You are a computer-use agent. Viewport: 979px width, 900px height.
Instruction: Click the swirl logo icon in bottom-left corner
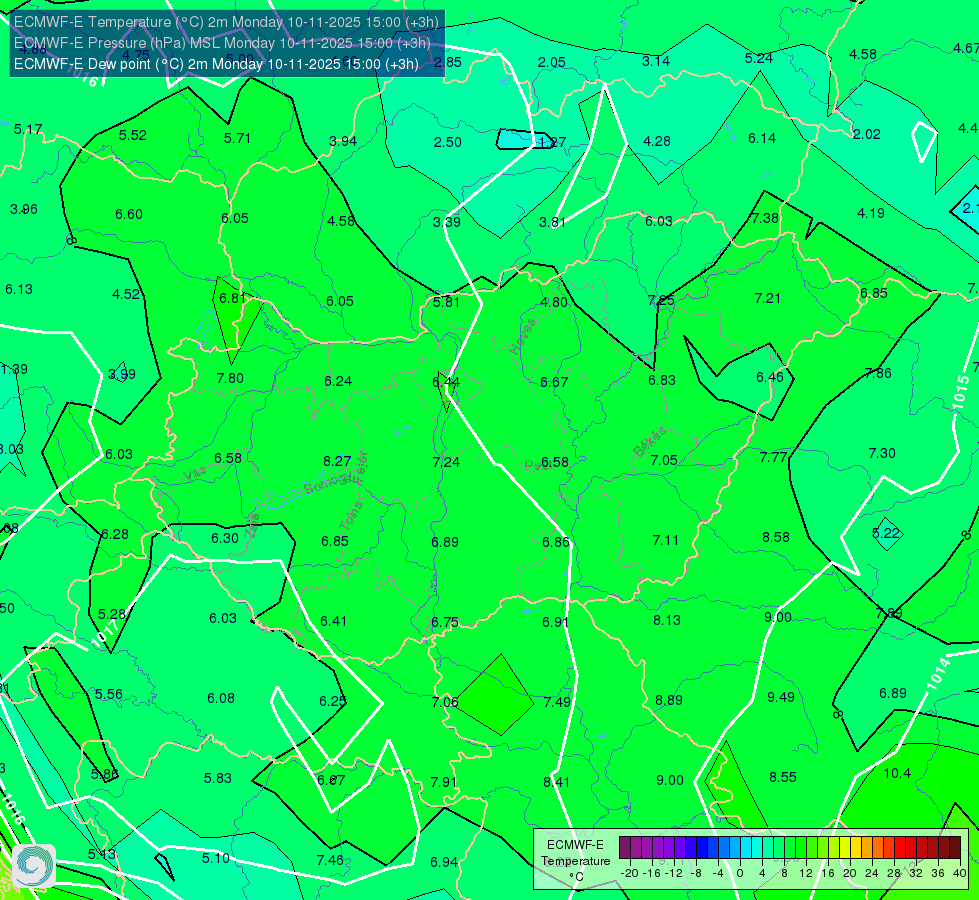coord(34,866)
